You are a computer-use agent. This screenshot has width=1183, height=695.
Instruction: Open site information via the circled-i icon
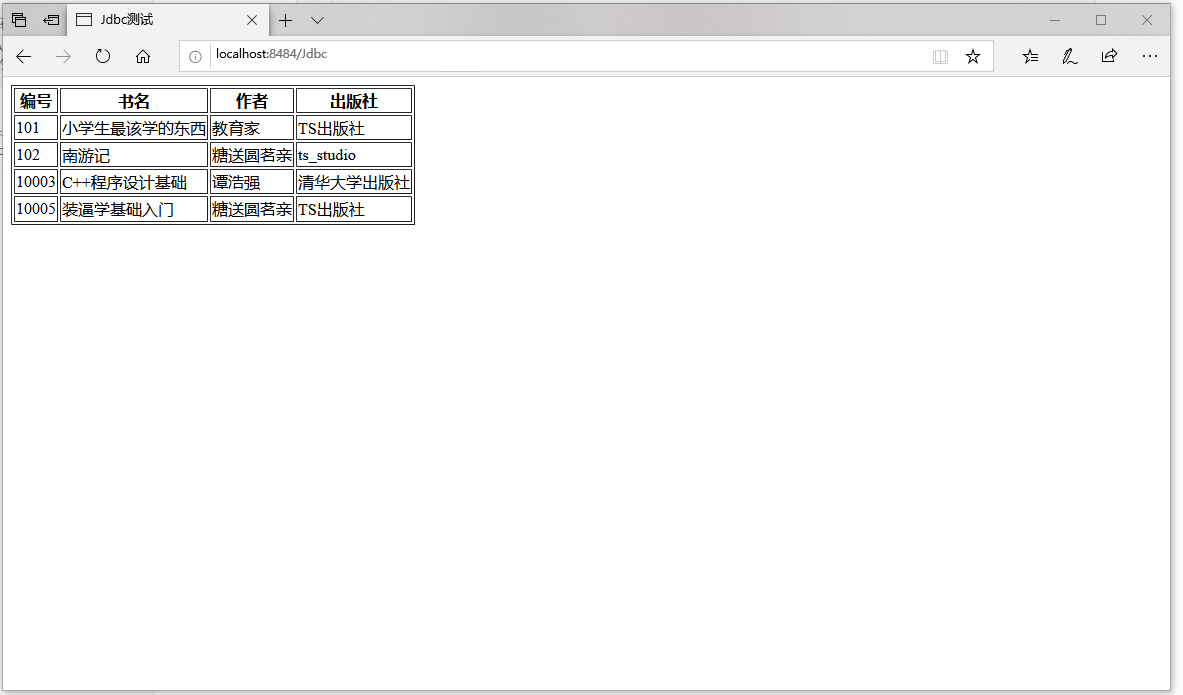194,56
